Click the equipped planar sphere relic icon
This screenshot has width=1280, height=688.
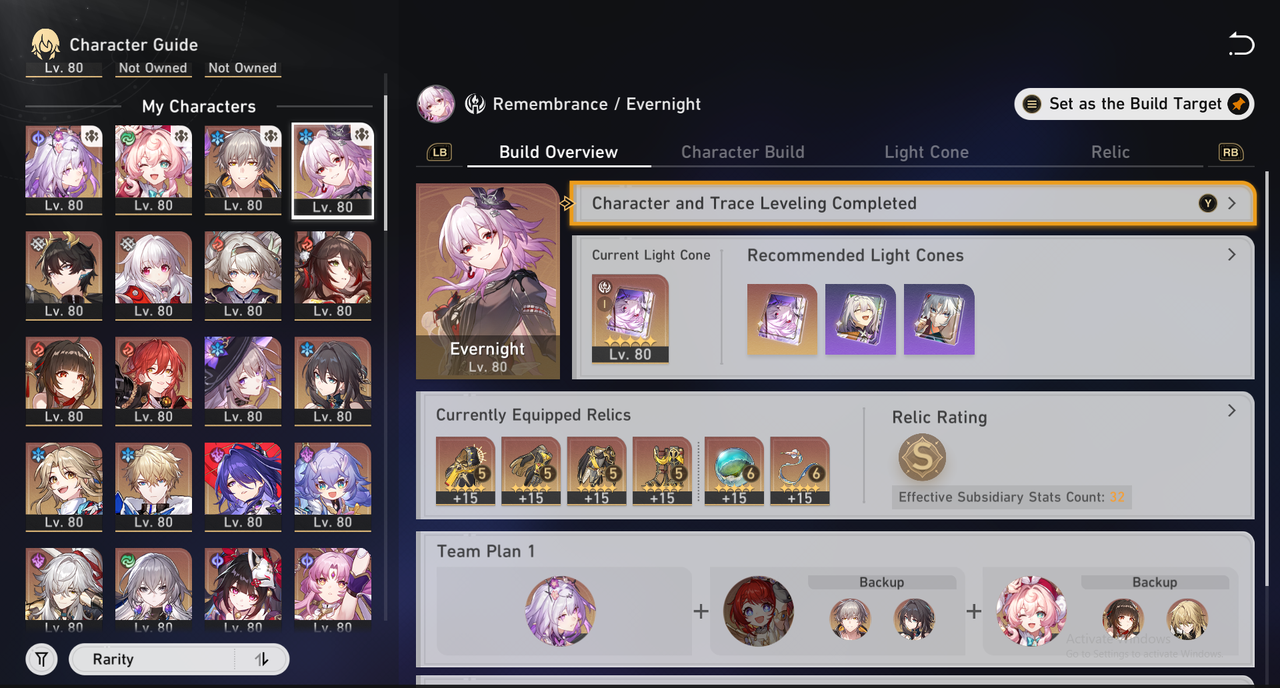pos(734,470)
